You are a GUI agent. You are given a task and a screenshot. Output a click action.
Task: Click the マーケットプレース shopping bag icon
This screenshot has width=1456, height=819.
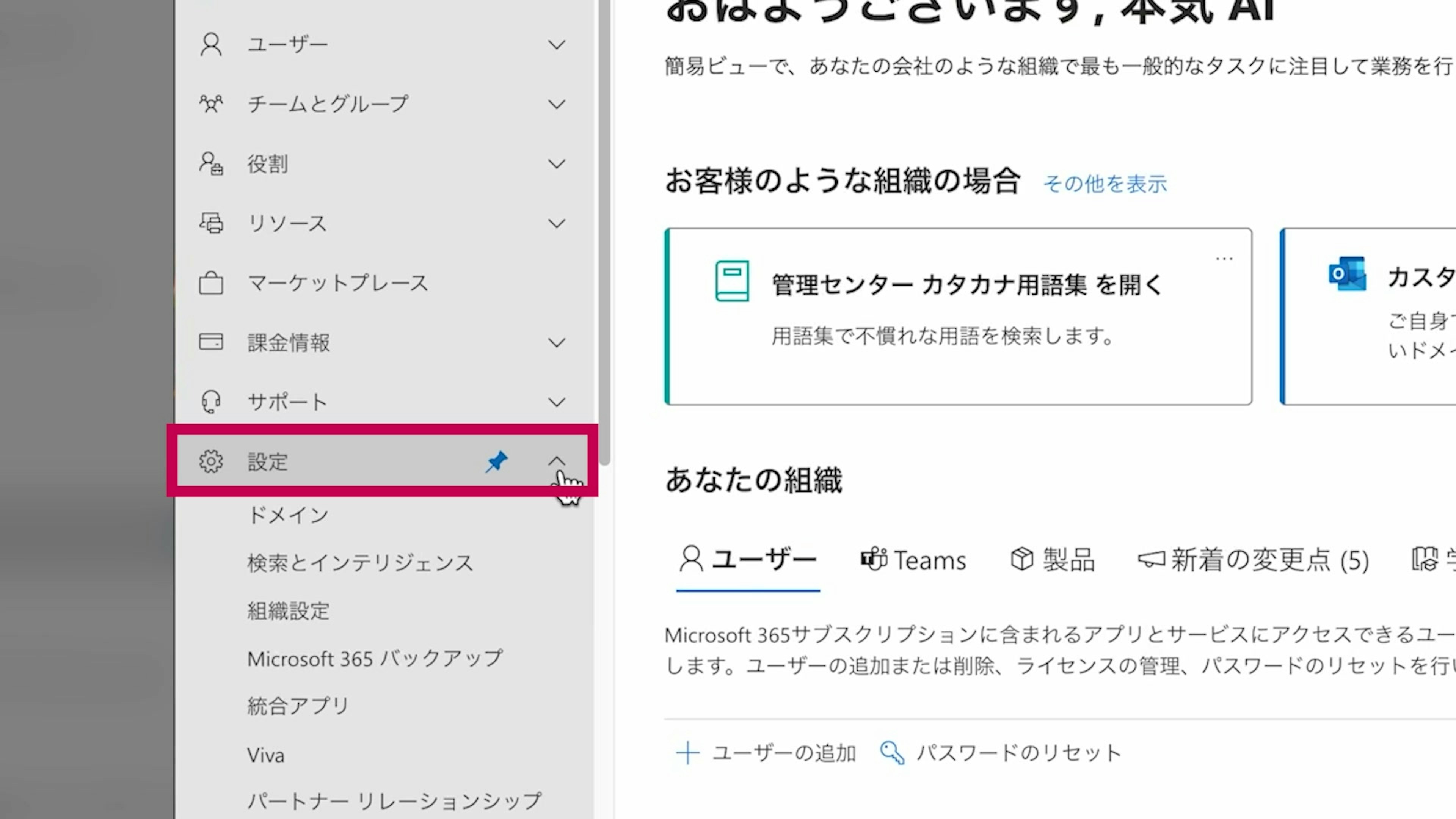211,282
